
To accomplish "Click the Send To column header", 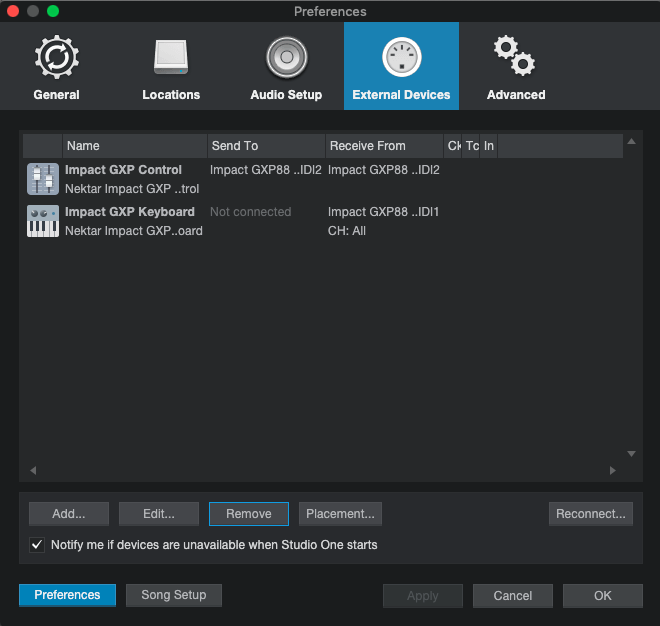I will (x=266, y=146).
